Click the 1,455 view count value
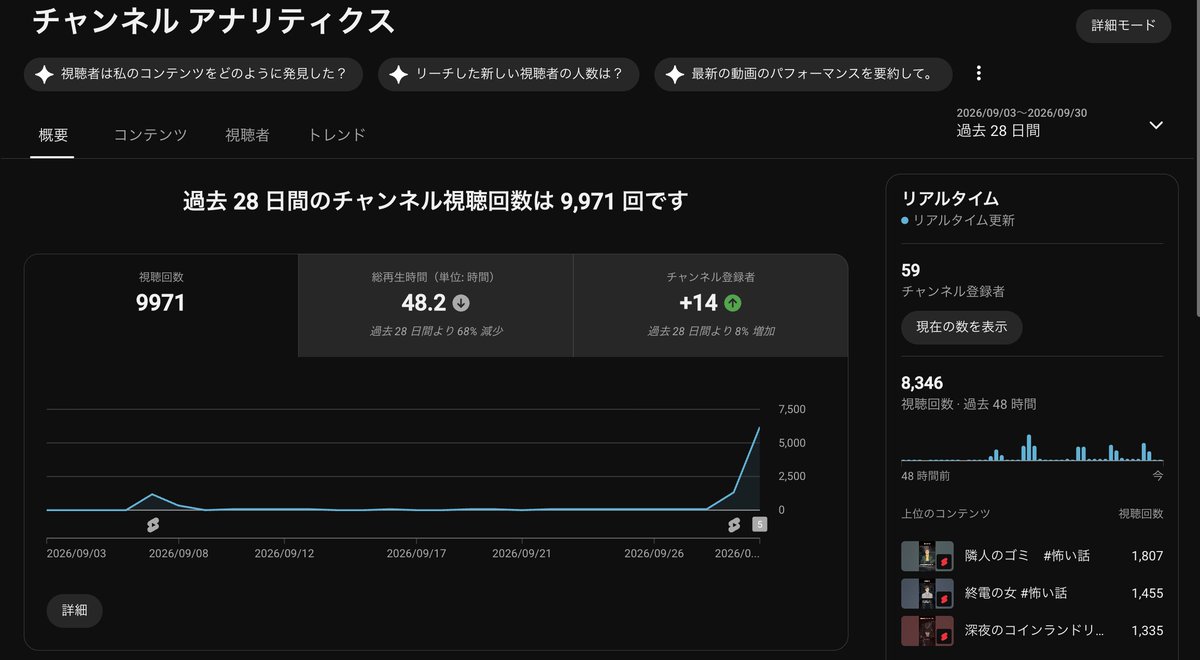Viewport: 1200px width, 660px height. [x=1146, y=593]
